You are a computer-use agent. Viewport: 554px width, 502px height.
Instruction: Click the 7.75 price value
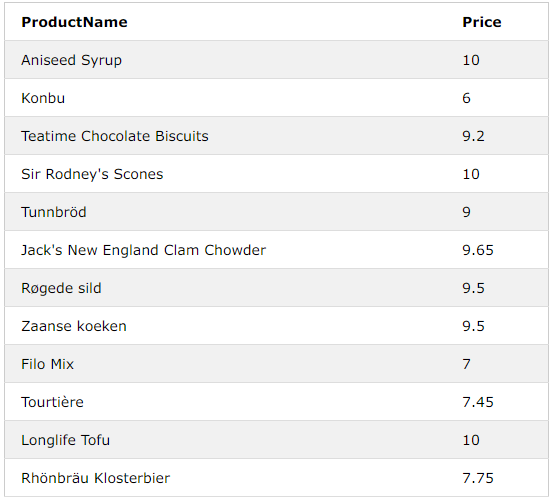tap(478, 478)
